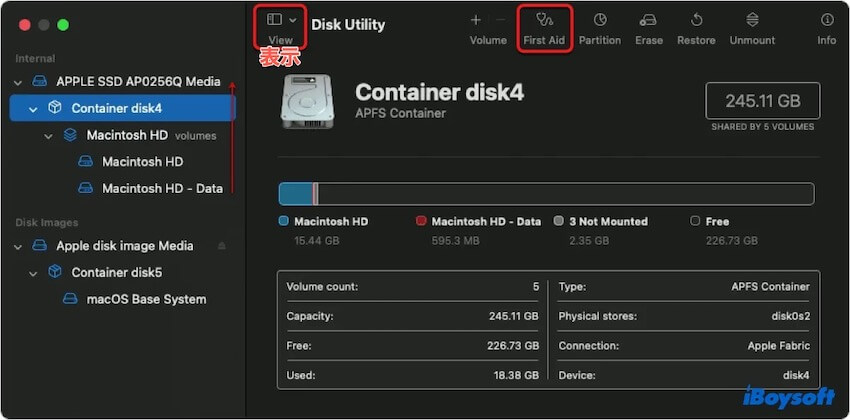Screen dimensions: 850x420
Task: Click the gray 3 Not Mounted swatch
Action: coord(558,221)
